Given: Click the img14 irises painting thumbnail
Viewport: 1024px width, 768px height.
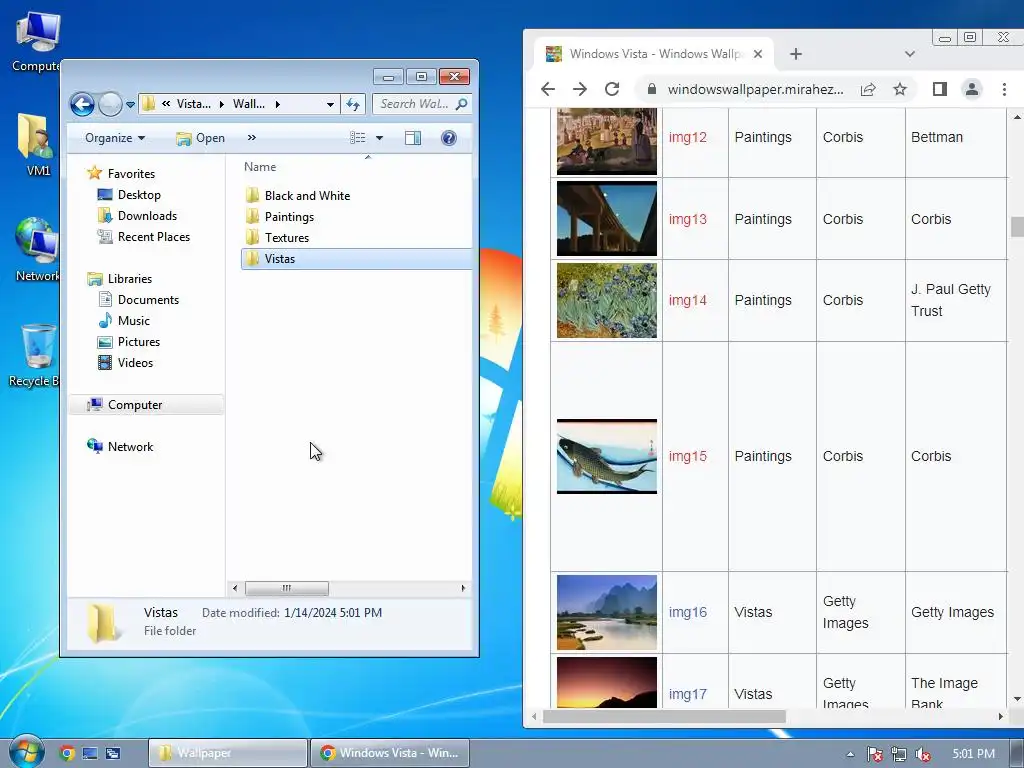Looking at the screenshot, I should click(607, 300).
